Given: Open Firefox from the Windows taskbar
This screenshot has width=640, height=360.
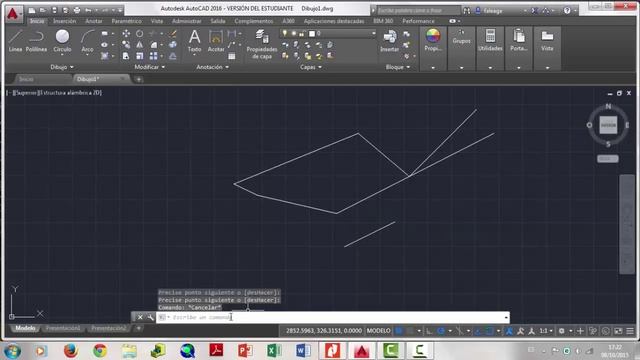Looking at the screenshot, I should tap(71, 351).
